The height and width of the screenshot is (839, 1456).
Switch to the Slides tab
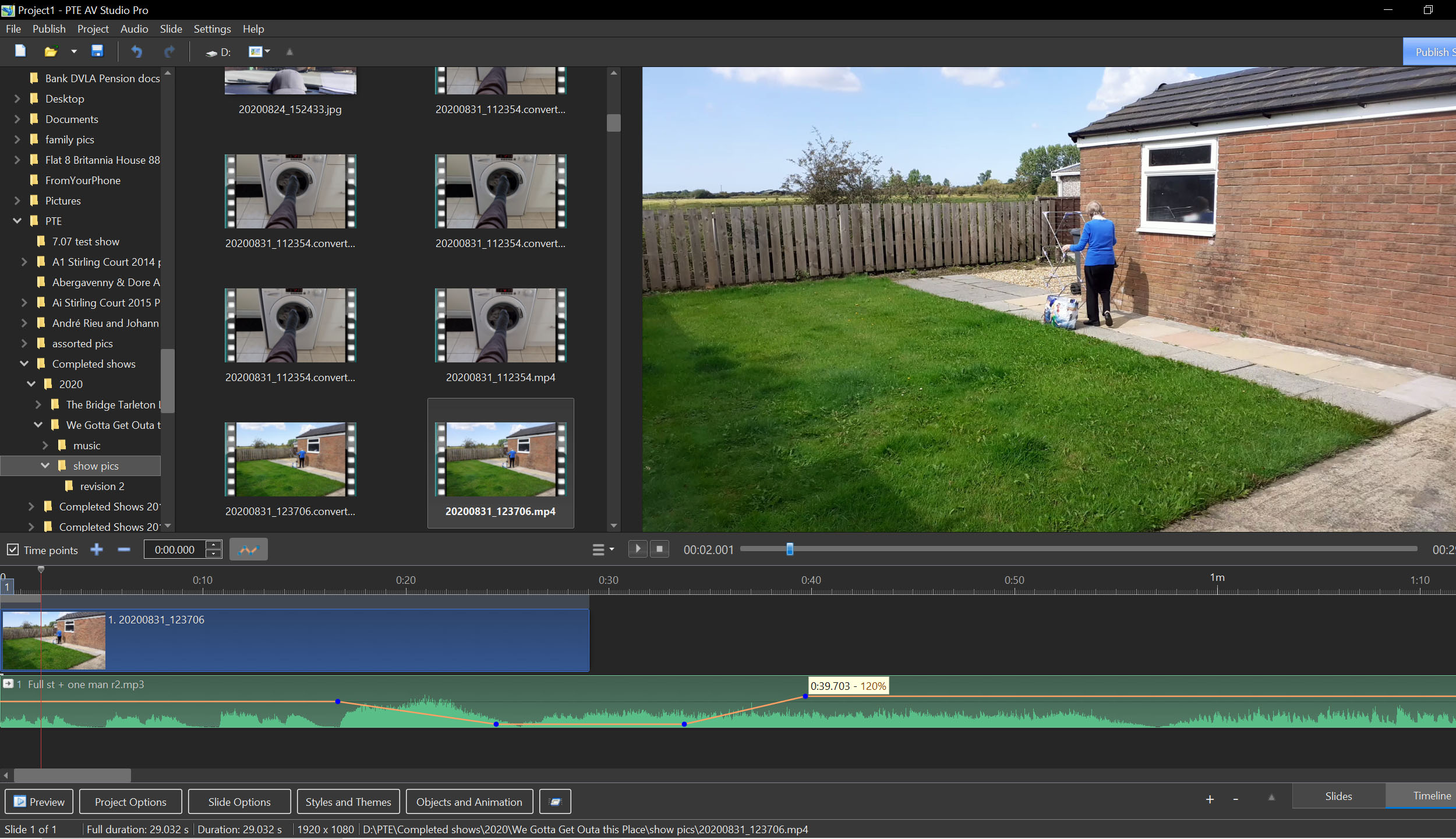(1338, 796)
